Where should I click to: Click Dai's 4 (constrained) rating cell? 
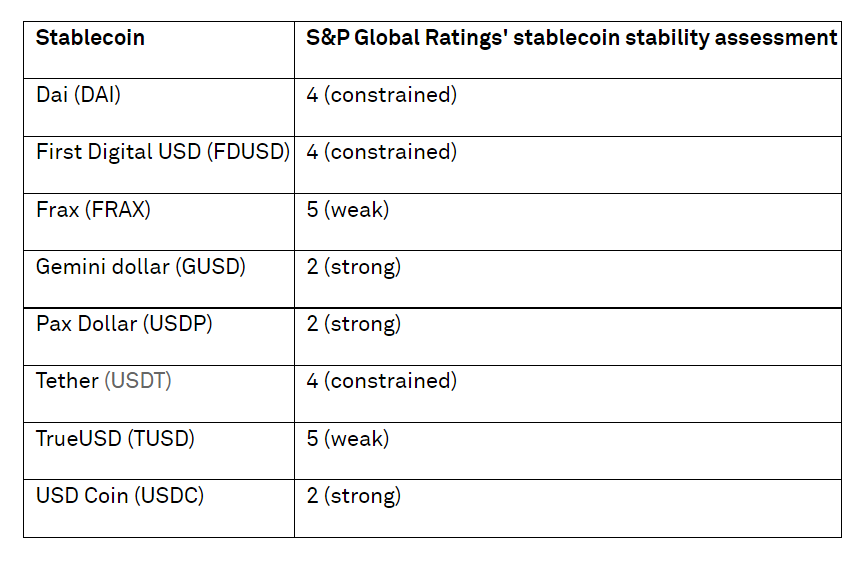381,96
